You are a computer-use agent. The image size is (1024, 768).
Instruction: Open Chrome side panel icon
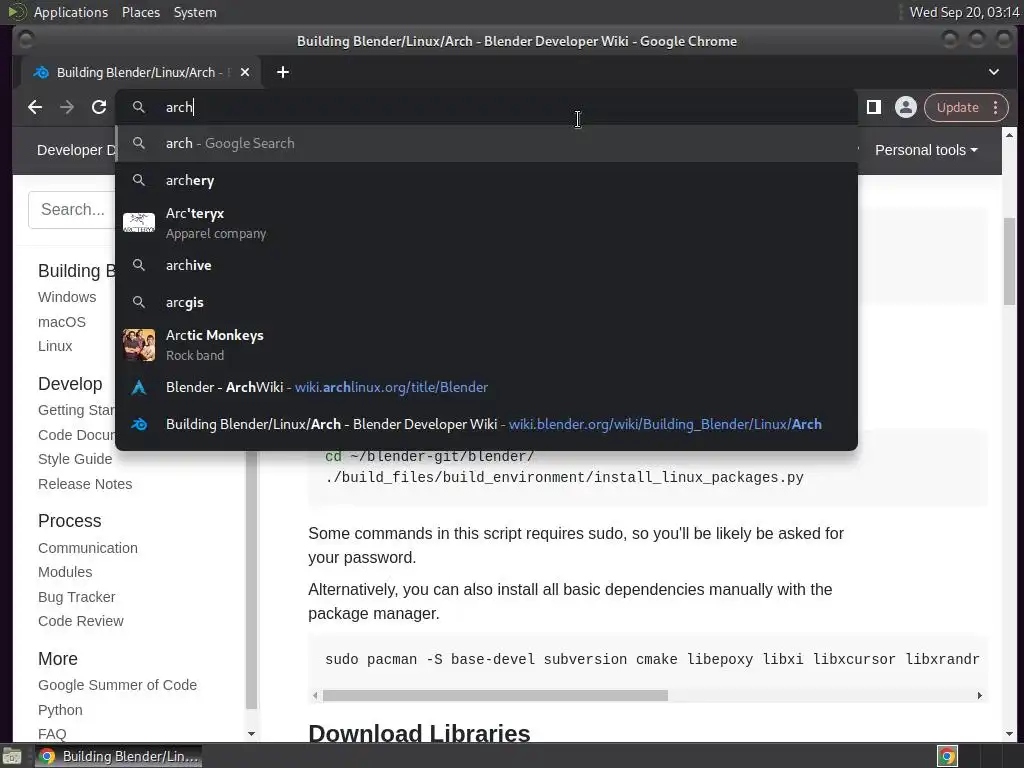874,107
